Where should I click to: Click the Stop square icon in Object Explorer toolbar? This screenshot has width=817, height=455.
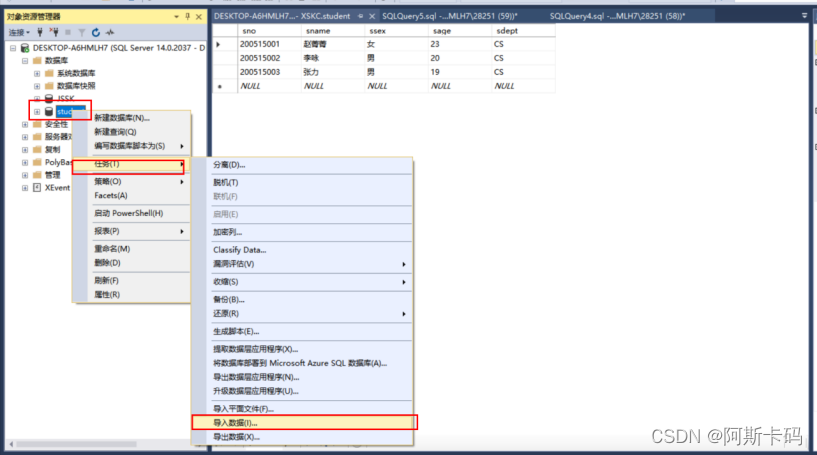68,32
